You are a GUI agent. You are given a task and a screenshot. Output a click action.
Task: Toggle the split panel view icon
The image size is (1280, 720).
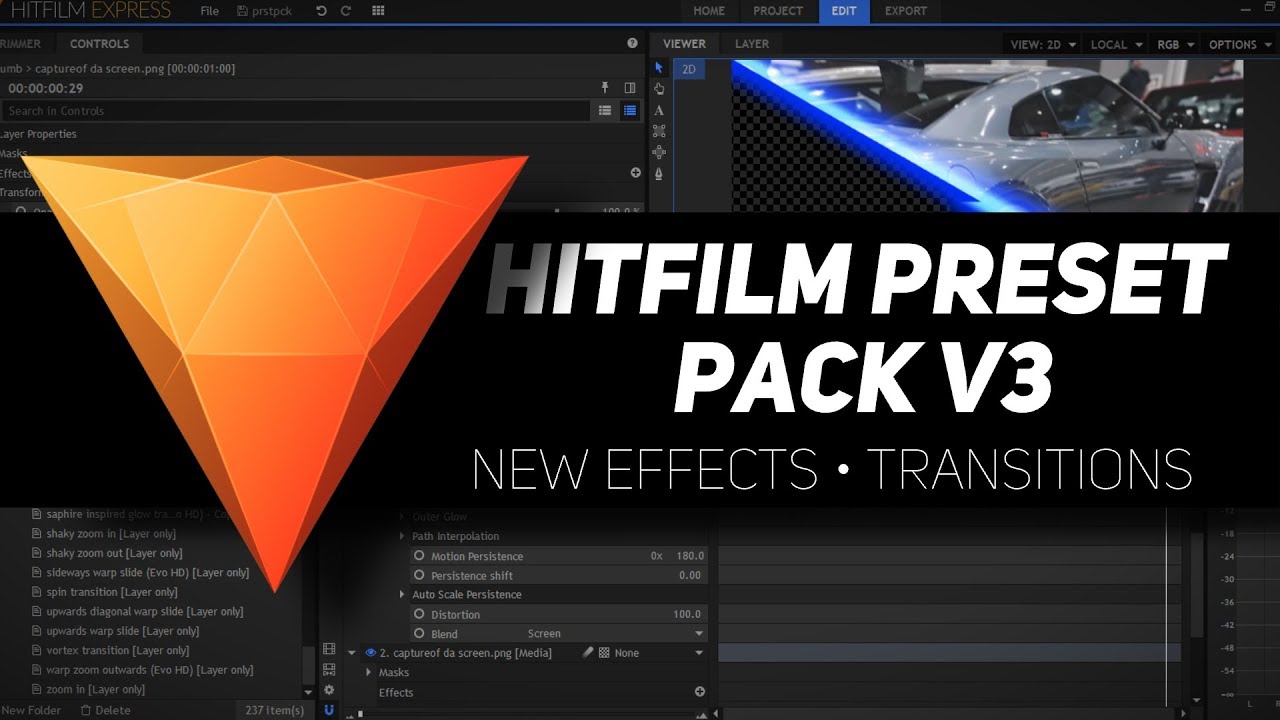[630, 88]
